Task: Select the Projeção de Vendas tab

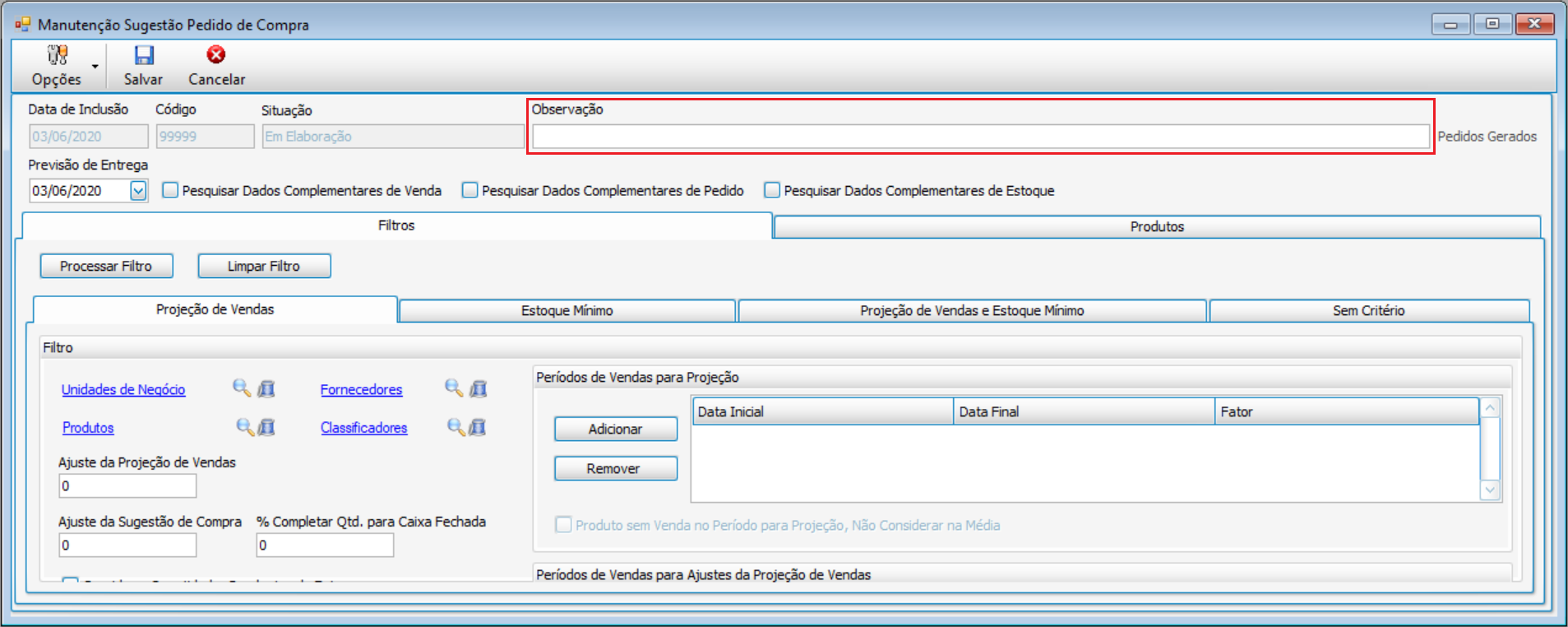Action: [x=215, y=309]
